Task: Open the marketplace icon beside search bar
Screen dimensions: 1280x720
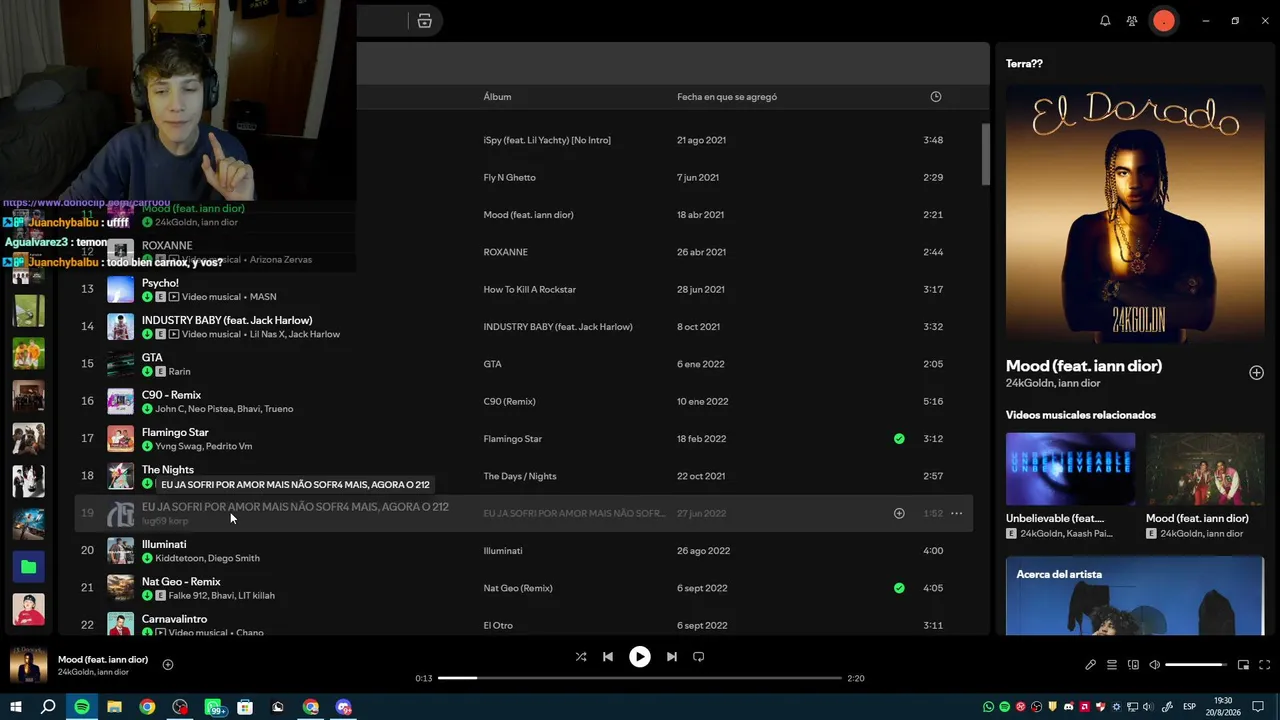Action: [x=425, y=21]
